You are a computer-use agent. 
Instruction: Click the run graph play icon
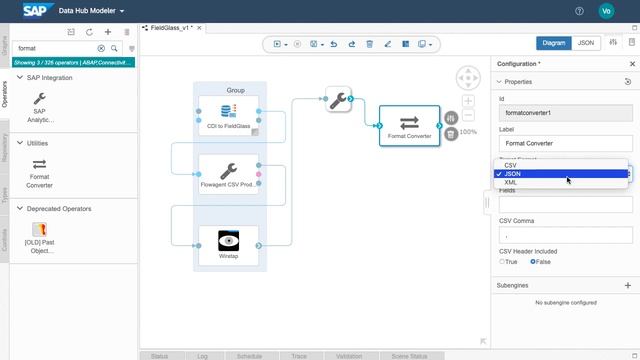277,44
